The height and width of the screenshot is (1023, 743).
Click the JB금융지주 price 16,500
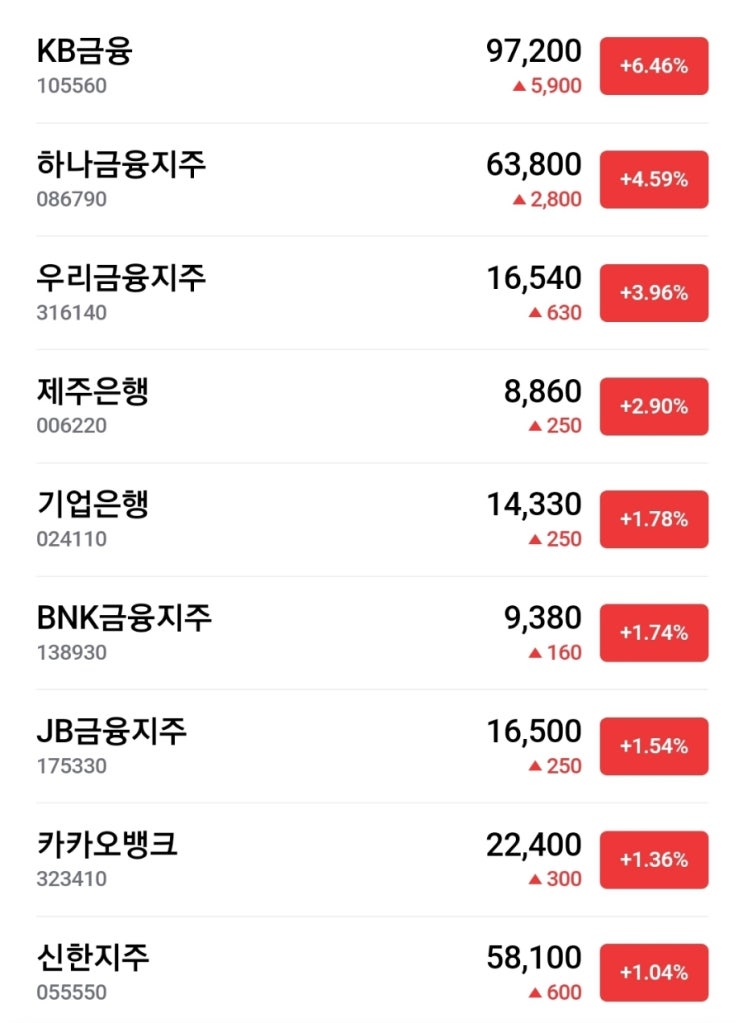pyautogui.click(x=533, y=731)
